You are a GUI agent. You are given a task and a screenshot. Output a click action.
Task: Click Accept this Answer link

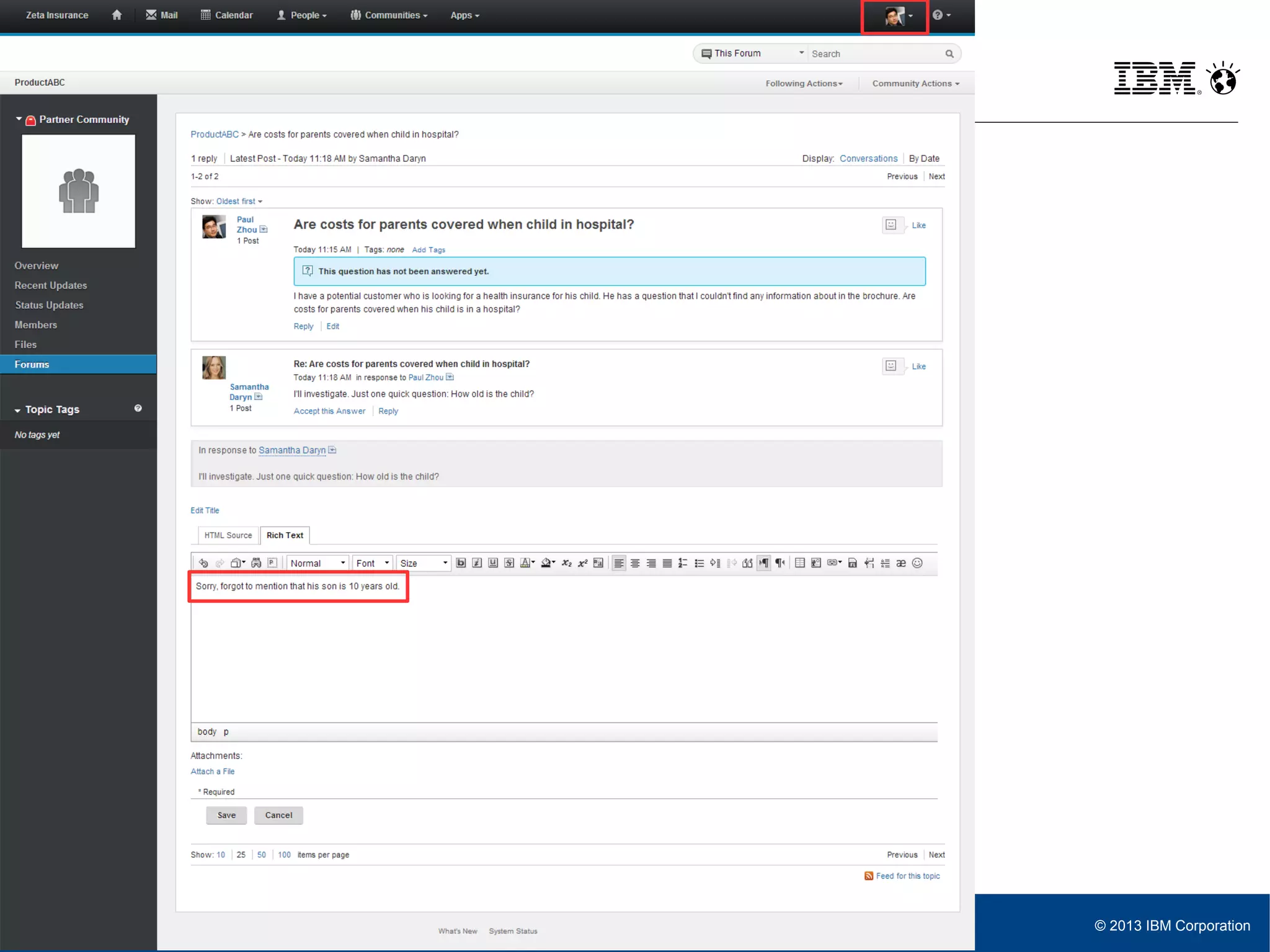pos(329,411)
